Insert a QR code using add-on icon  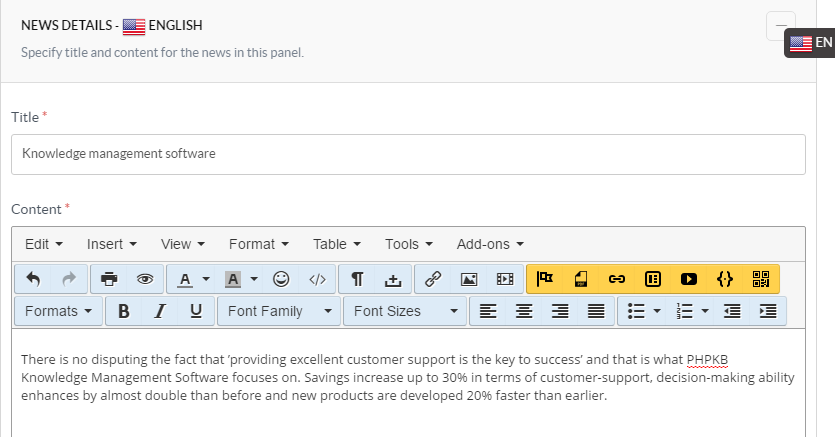[761, 279]
